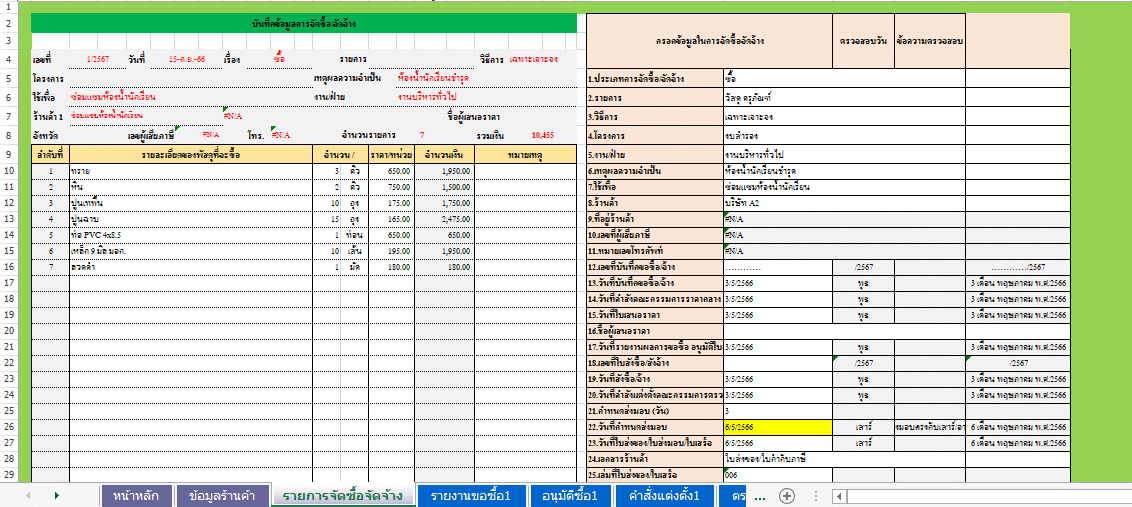Screen dimensions: 1132x507
Task: Go to the อนุมัติซื้อ1 sheet tab
Action: click(x=570, y=496)
